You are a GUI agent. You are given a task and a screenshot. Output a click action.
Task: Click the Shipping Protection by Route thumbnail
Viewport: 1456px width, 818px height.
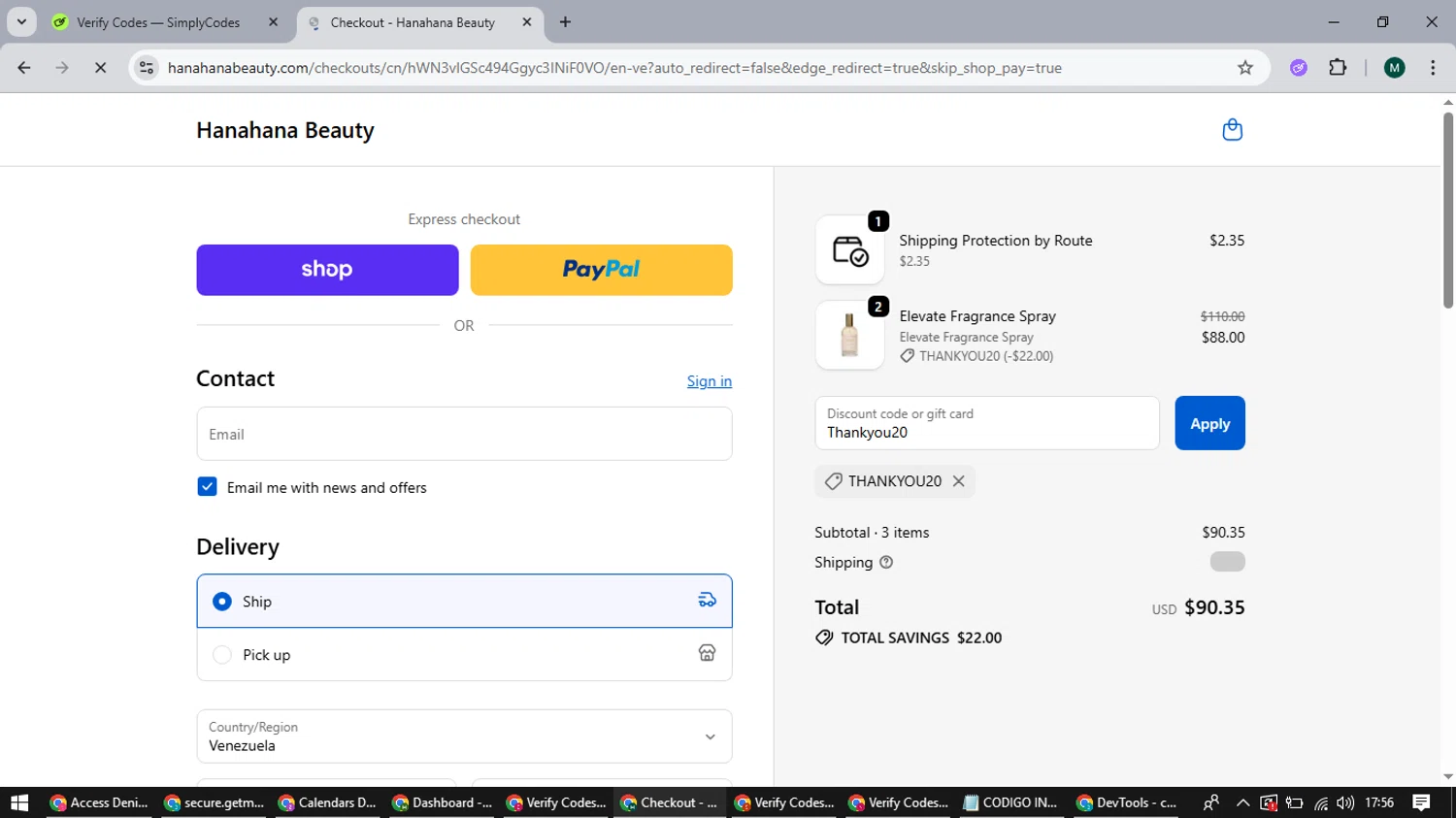[x=850, y=250]
